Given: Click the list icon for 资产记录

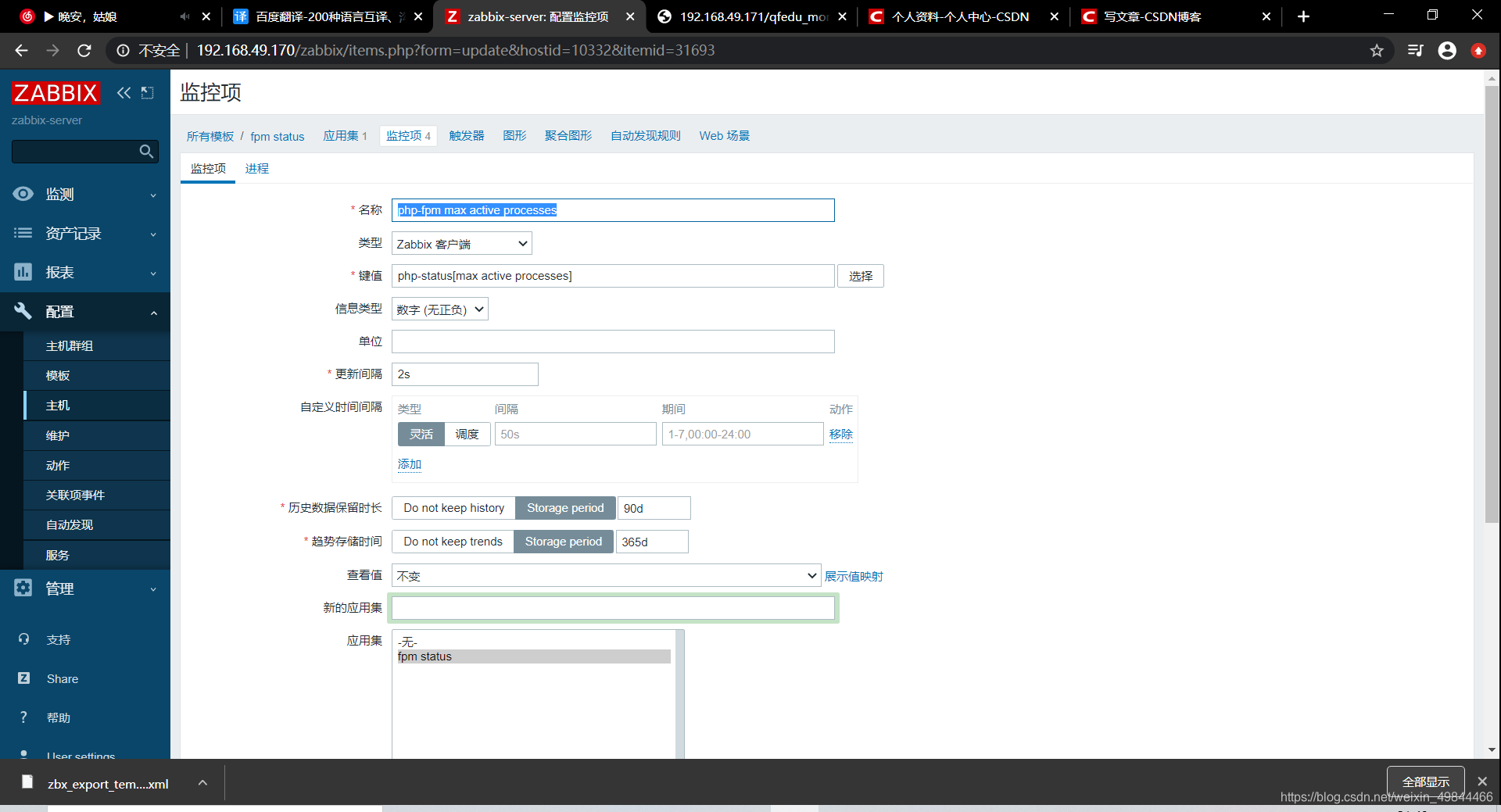Looking at the screenshot, I should coord(23,233).
